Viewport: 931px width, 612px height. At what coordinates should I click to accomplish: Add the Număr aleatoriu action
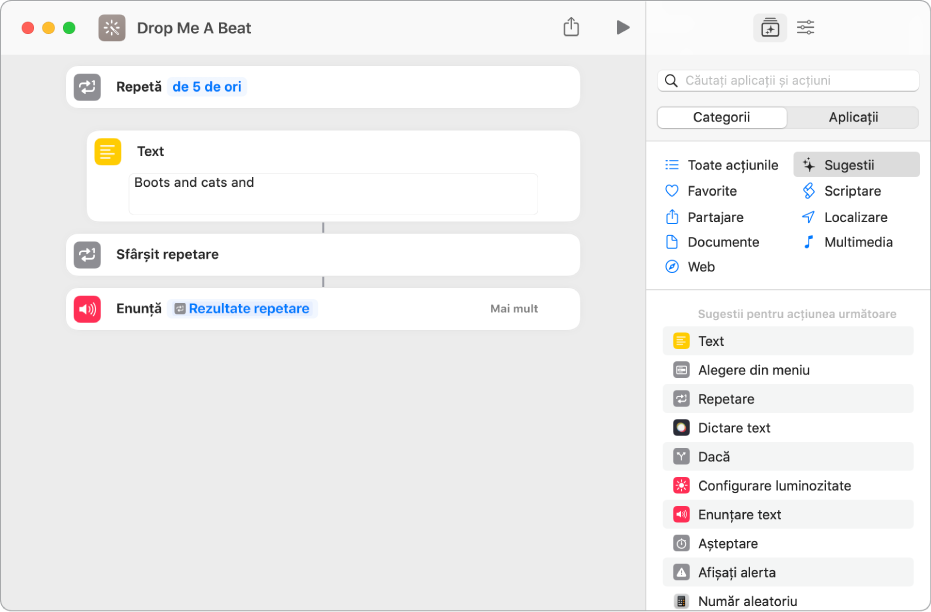point(788,601)
